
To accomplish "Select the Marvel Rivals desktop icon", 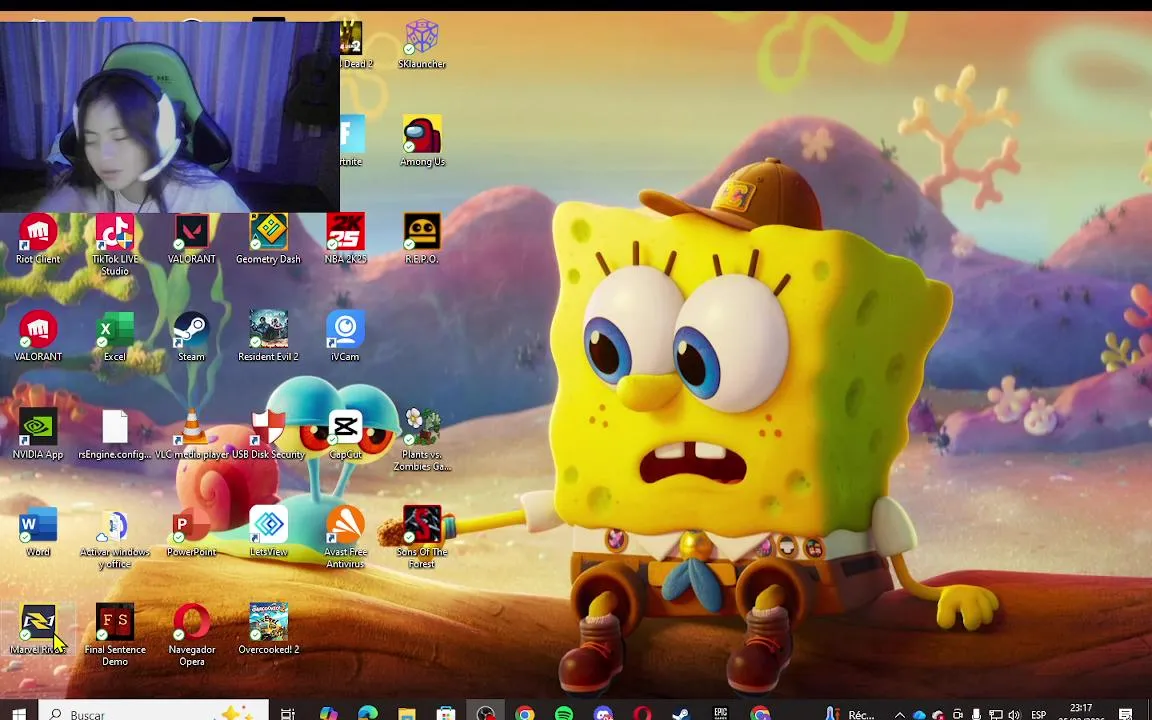I will pos(38,630).
